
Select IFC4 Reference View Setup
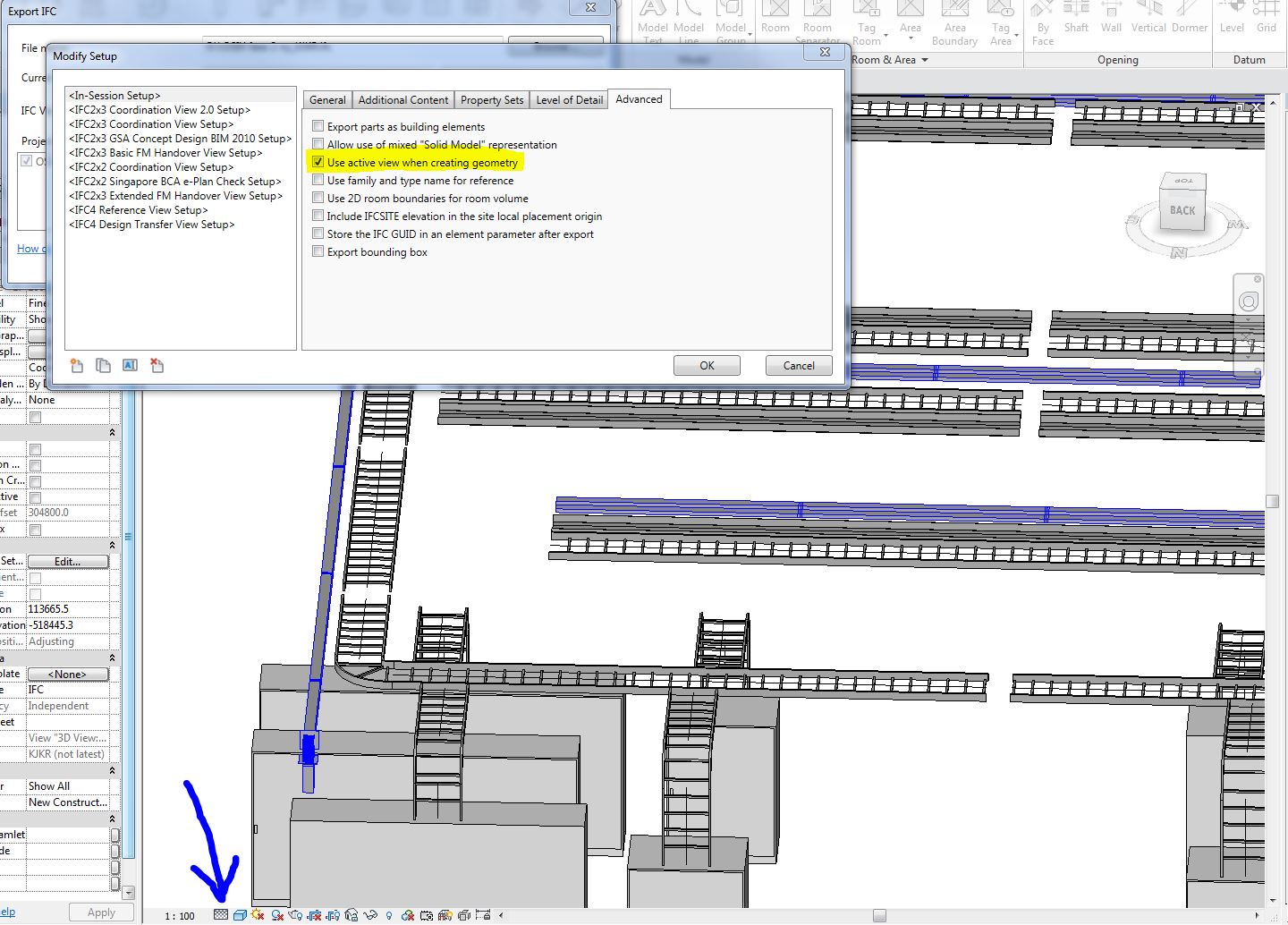click(138, 209)
